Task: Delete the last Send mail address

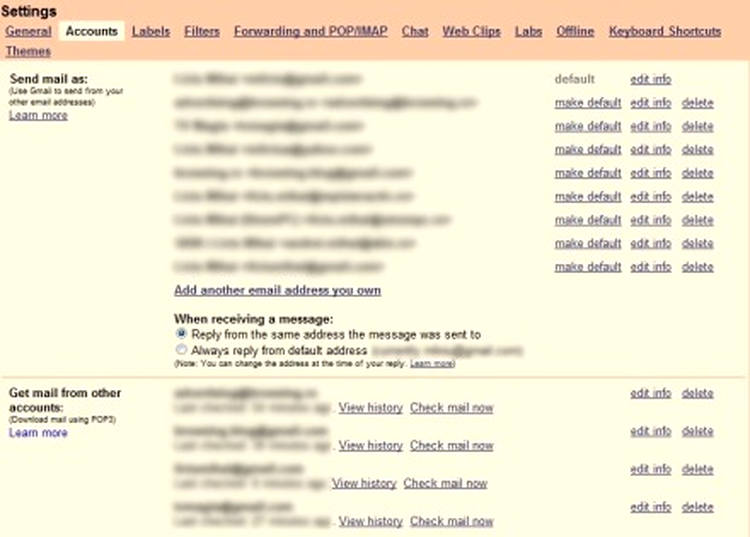Action: click(x=697, y=267)
